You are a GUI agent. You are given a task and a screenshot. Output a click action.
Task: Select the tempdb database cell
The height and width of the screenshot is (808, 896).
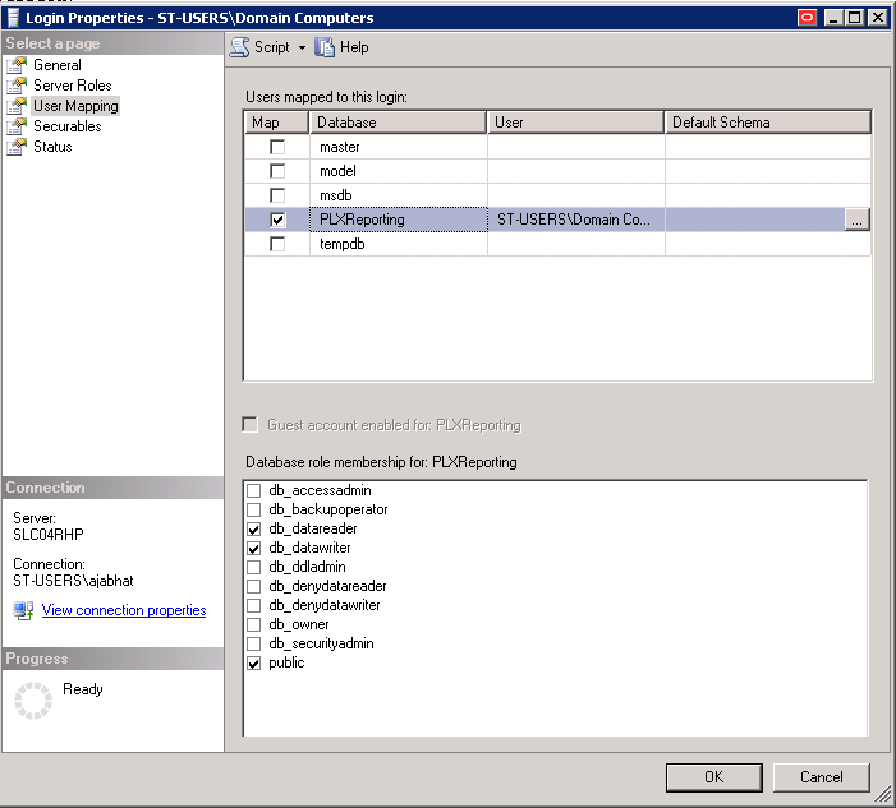[x=398, y=244]
